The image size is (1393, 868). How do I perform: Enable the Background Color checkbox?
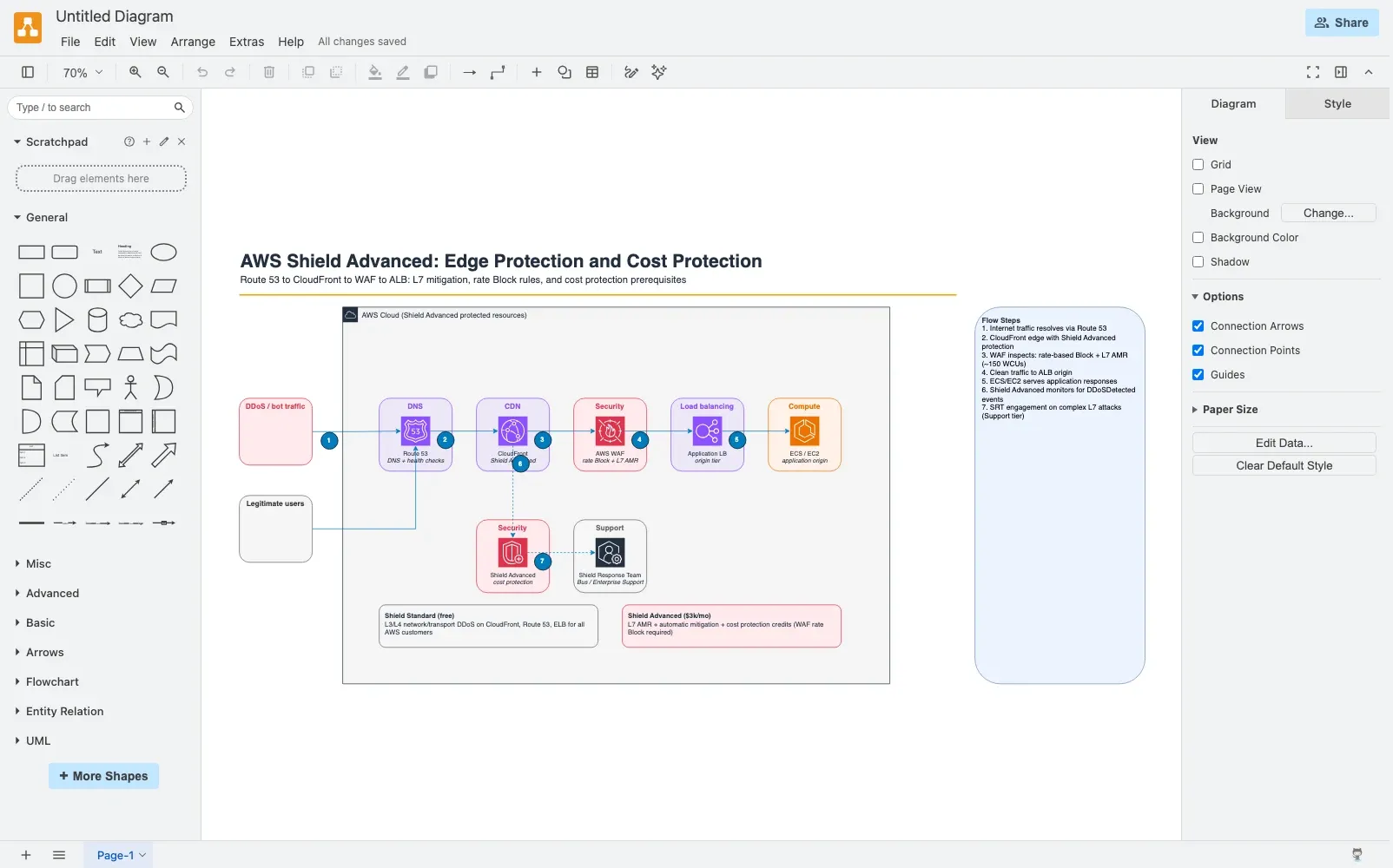[x=1198, y=238]
